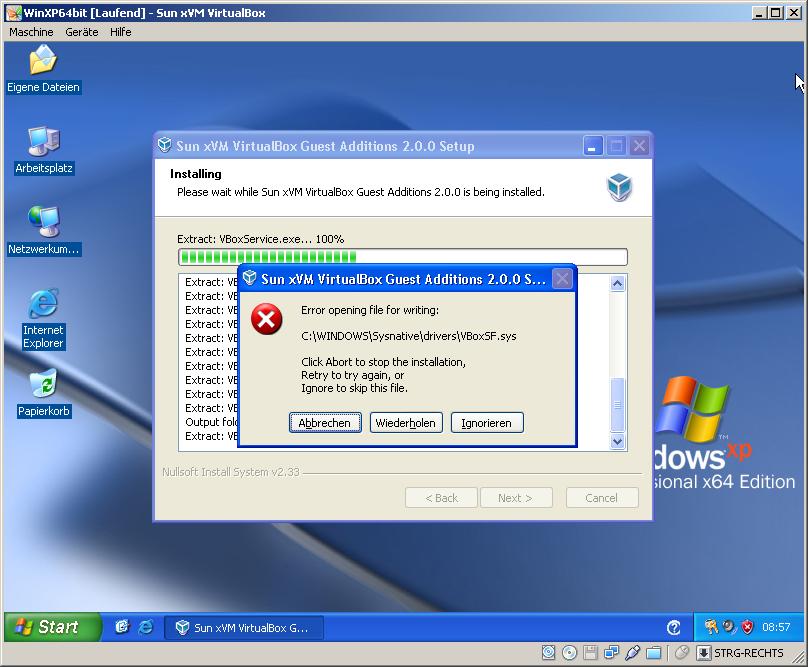Click the network adapter status icon
This screenshot has height=667, width=808.
612,653
